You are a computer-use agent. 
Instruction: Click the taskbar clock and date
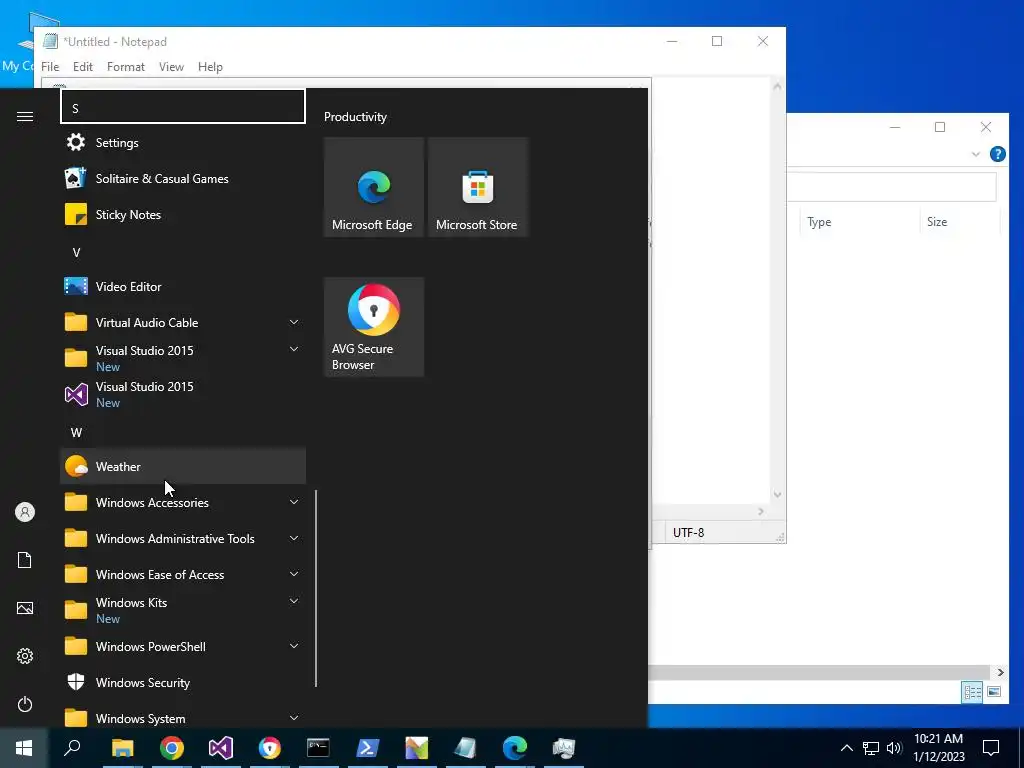pyautogui.click(x=938, y=748)
